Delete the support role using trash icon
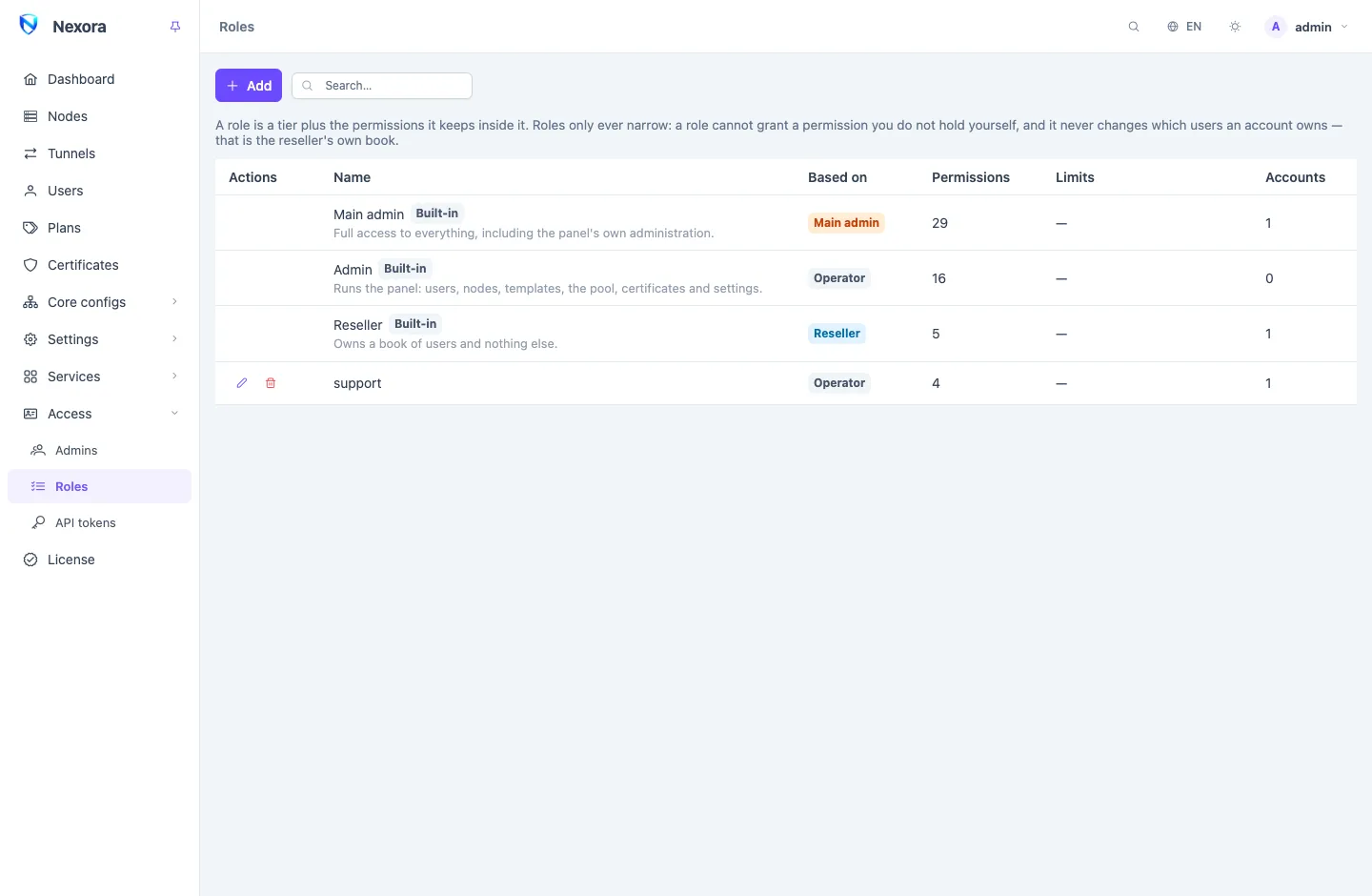This screenshot has width=1372, height=896. pos(271,383)
